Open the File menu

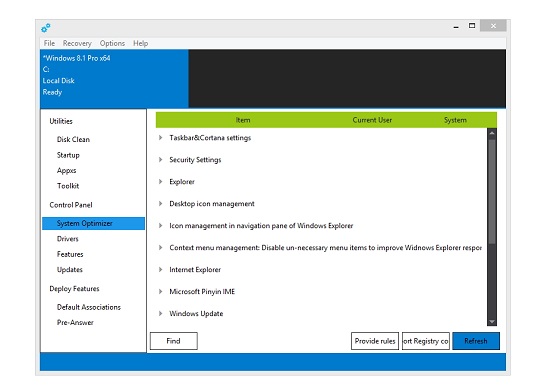coord(49,43)
